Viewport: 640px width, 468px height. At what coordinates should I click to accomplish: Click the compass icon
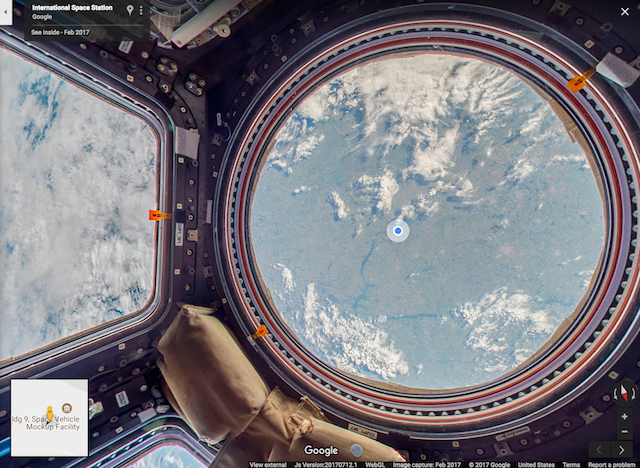point(624,392)
